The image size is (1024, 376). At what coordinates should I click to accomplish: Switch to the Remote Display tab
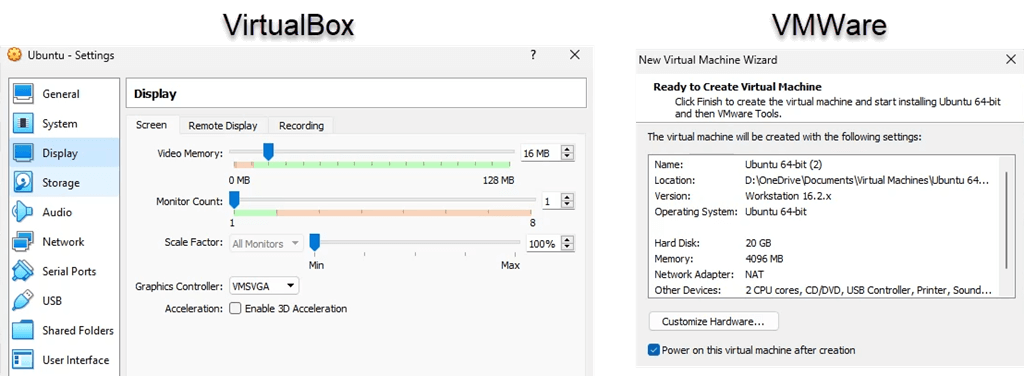point(223,125)
